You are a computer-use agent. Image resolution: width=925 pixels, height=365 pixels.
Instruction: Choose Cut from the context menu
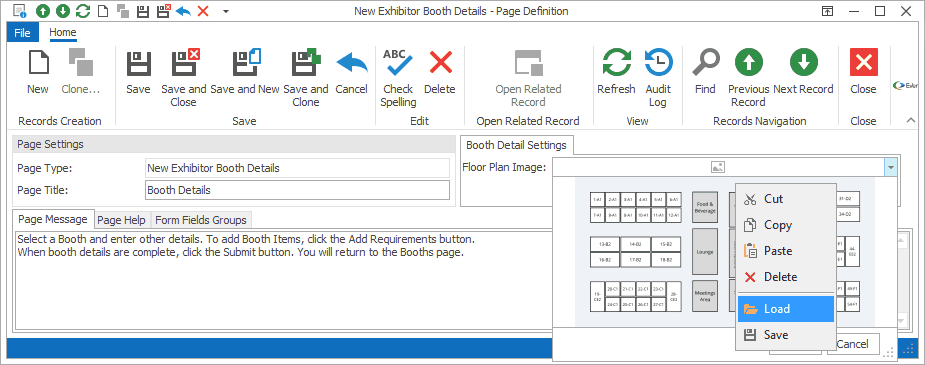786,199
